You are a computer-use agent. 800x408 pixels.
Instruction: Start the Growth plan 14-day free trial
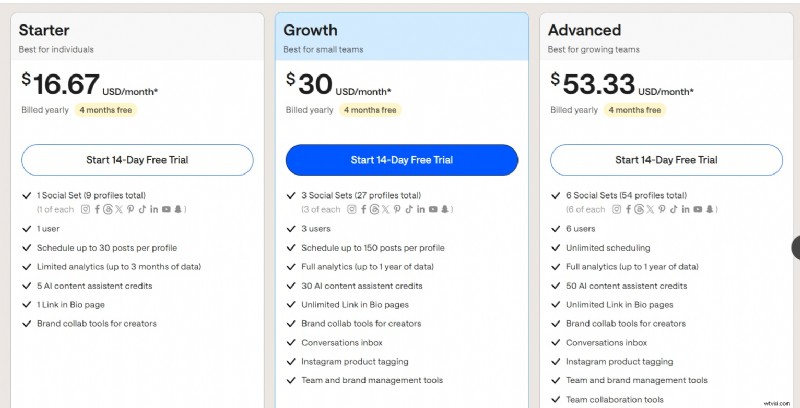point(402,160)
